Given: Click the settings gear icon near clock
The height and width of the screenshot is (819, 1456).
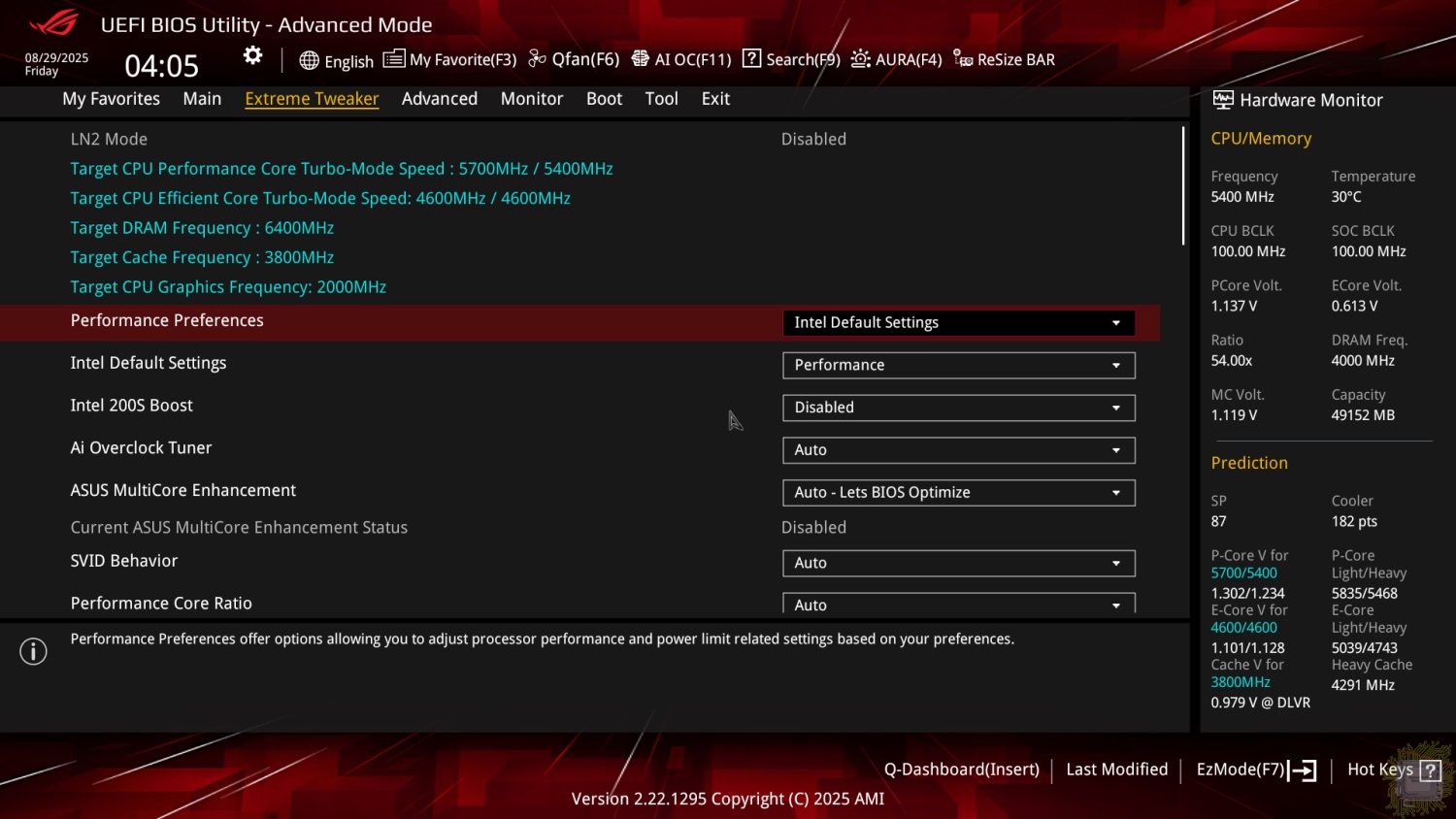Looking at the screenshot, I should tap(252, 55).
